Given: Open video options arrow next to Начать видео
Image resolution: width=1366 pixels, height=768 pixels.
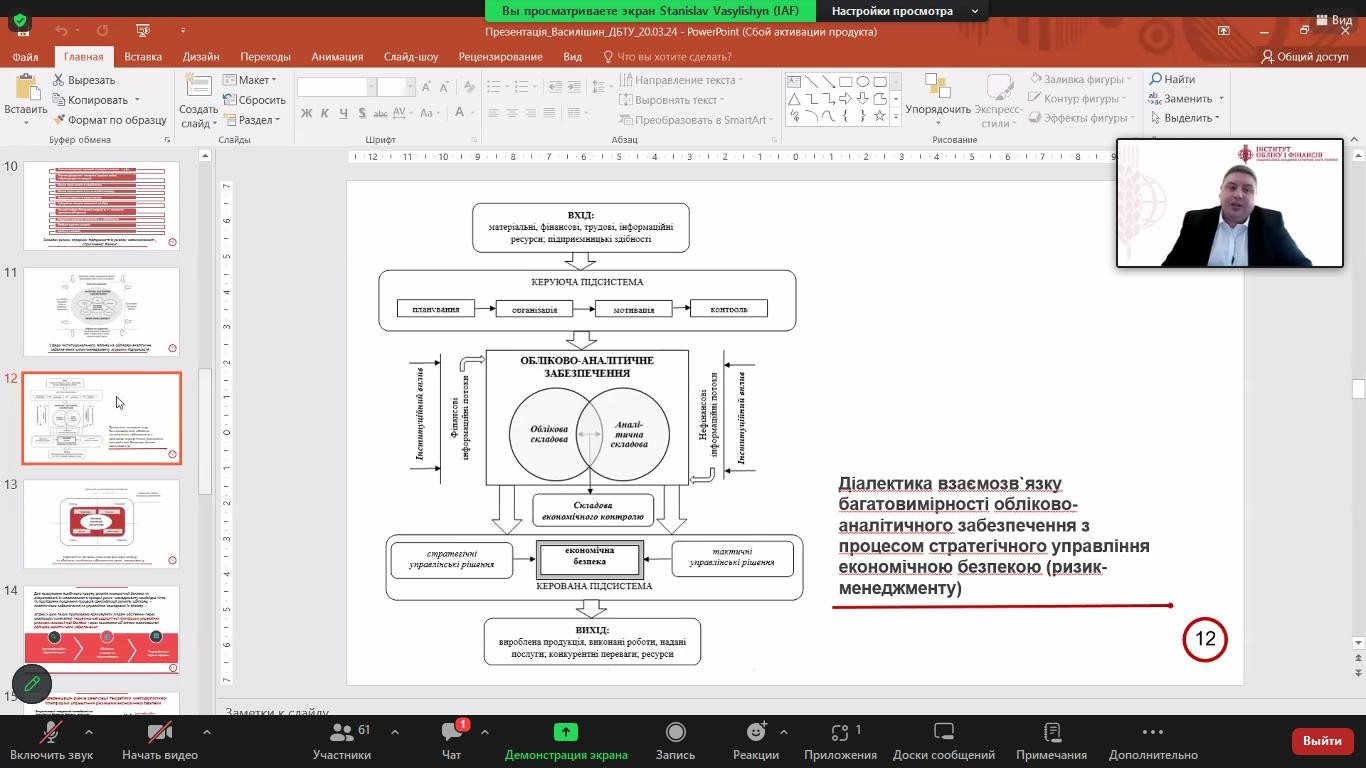Looking at the screenshot, I should click(x=207, y=732).
